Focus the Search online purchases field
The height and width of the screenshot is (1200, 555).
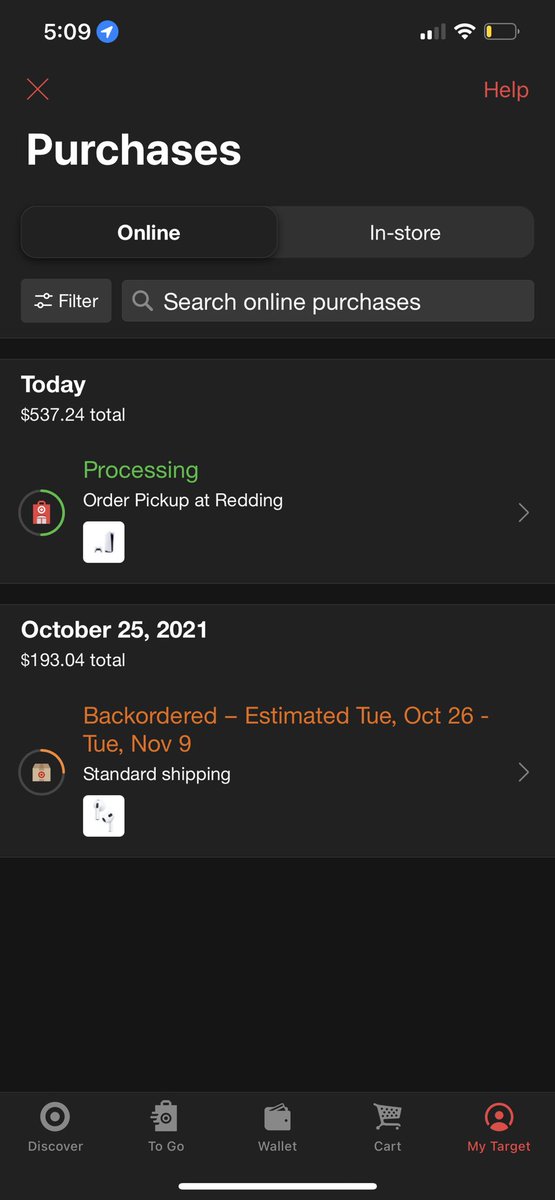(328, 301)
